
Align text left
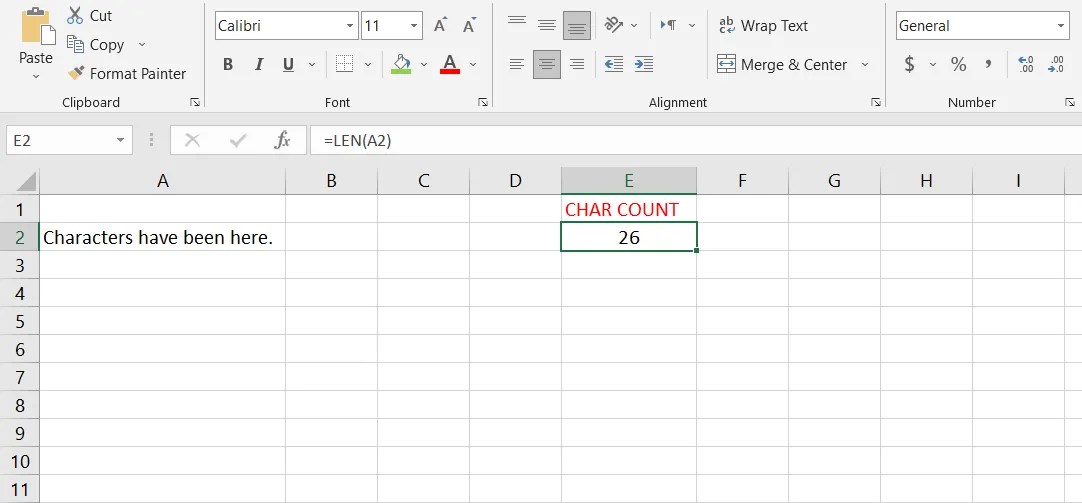517,65
